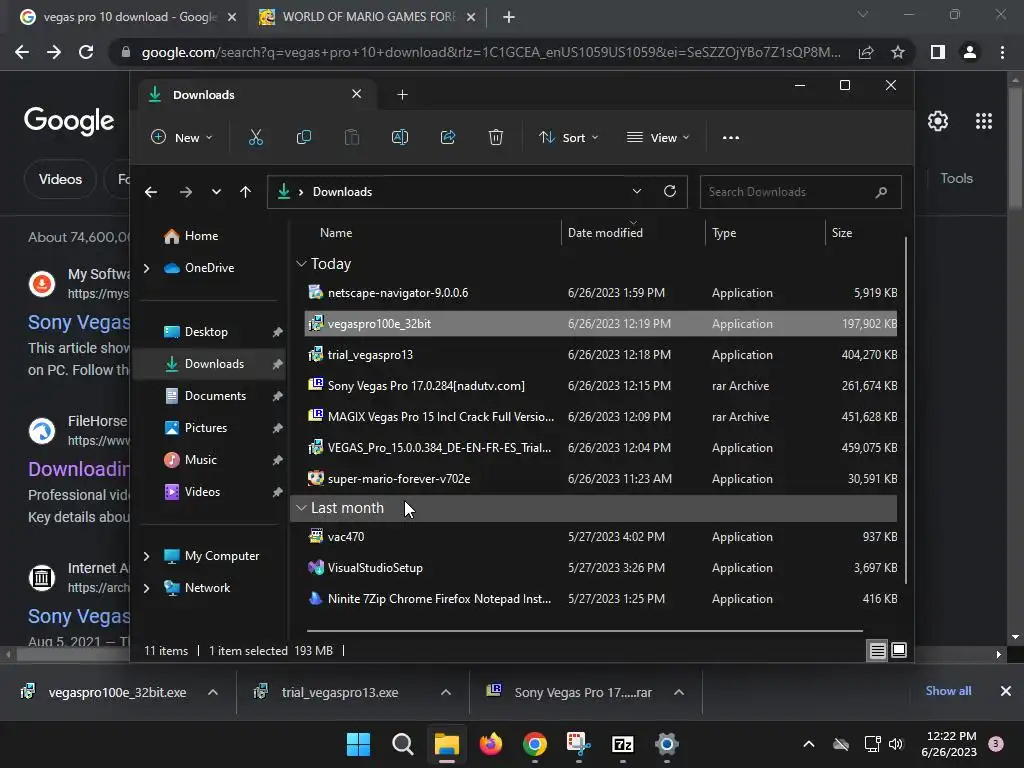
Task: Launch Firefox from the taskbar
Action: [x=491, y=744]
